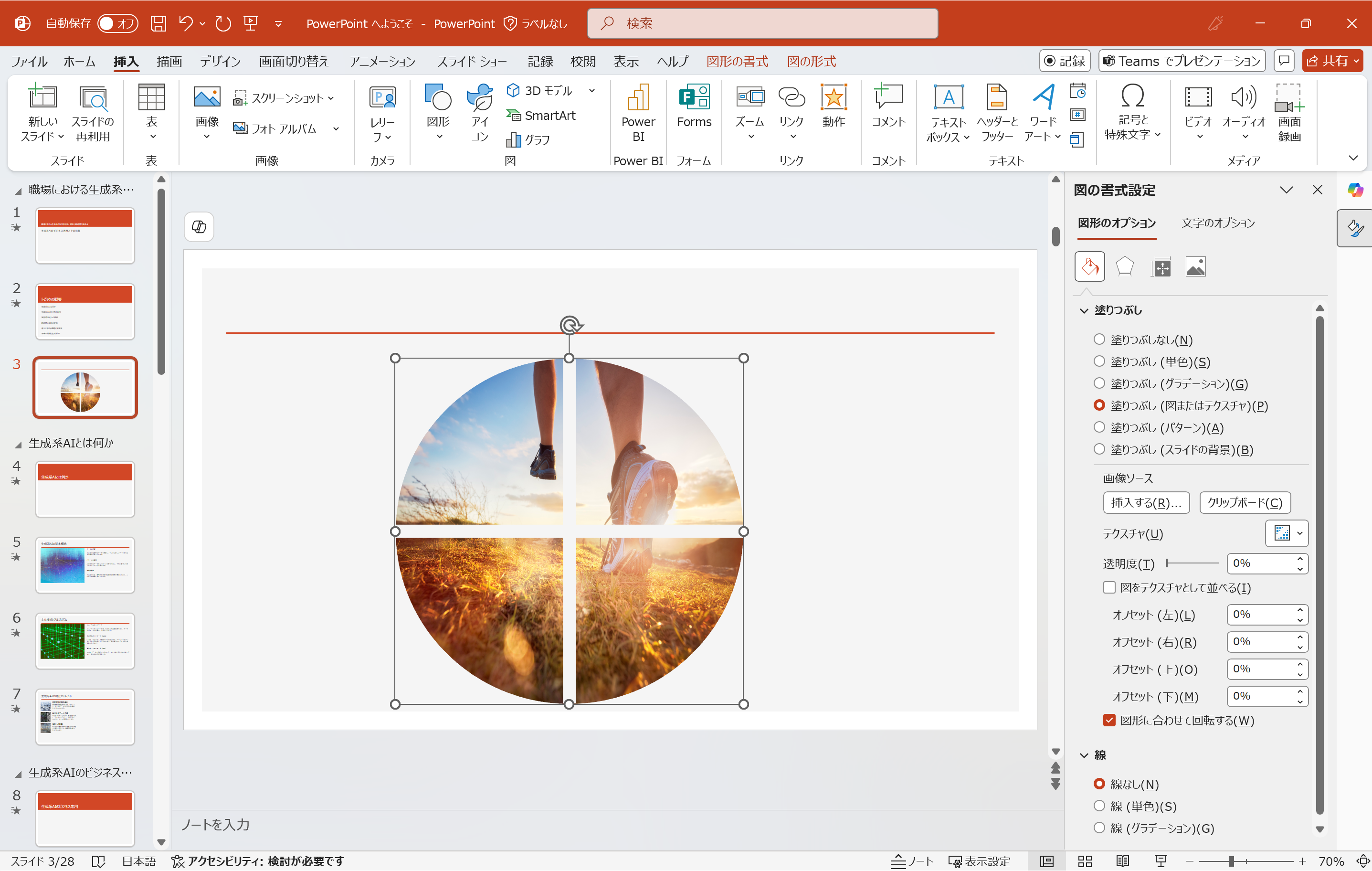Collapse the 線 section

coord(1084,755)
